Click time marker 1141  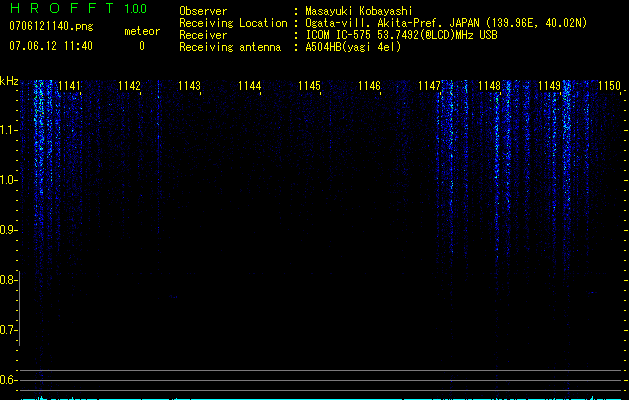pos(69,86)
